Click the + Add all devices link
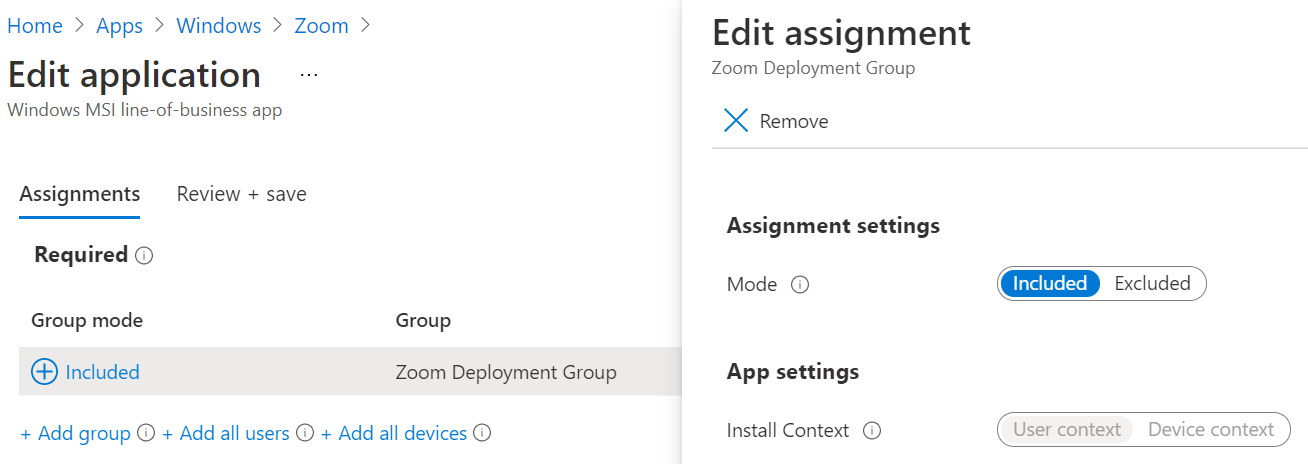 [394, 433]
